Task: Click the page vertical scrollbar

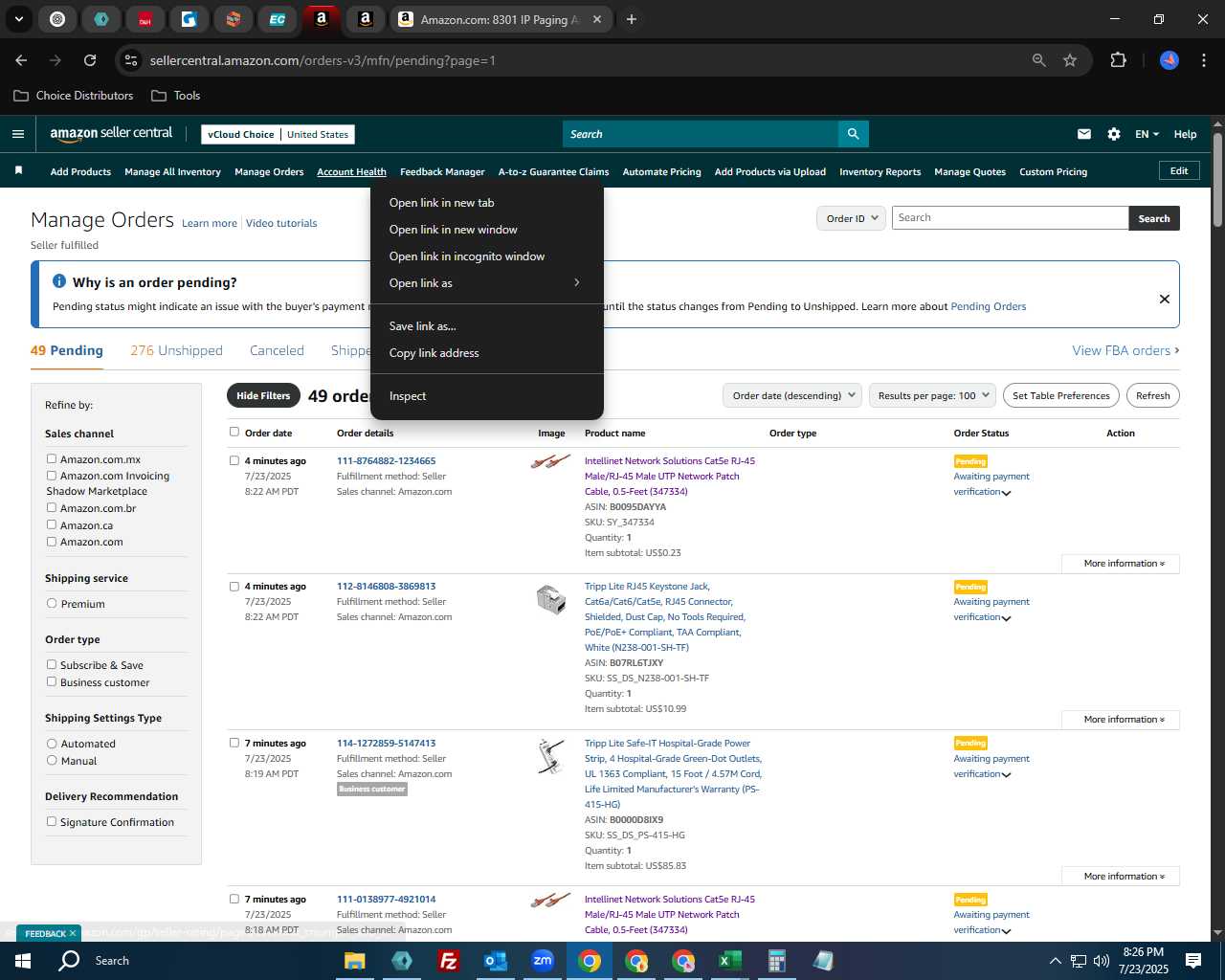Action: tap(1217, 180)
